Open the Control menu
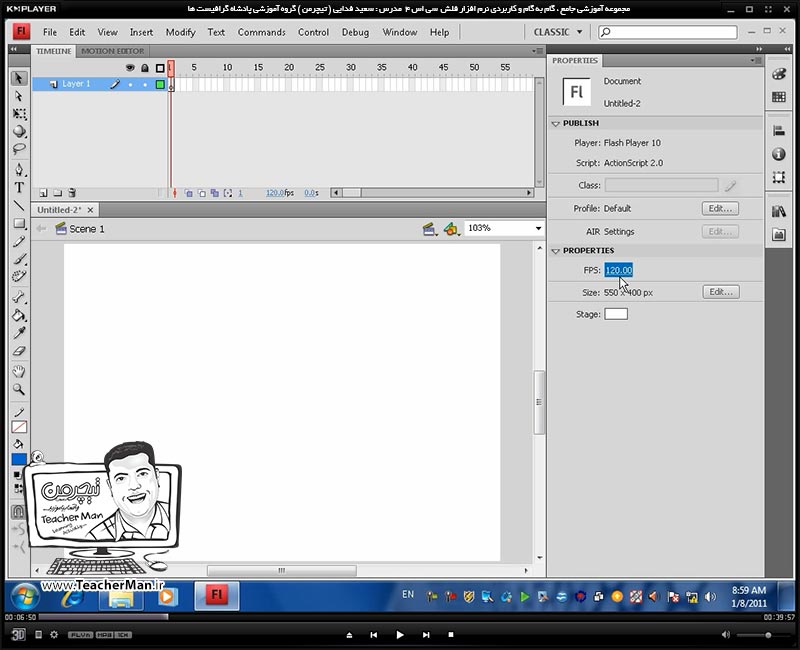 click(313, 32)
